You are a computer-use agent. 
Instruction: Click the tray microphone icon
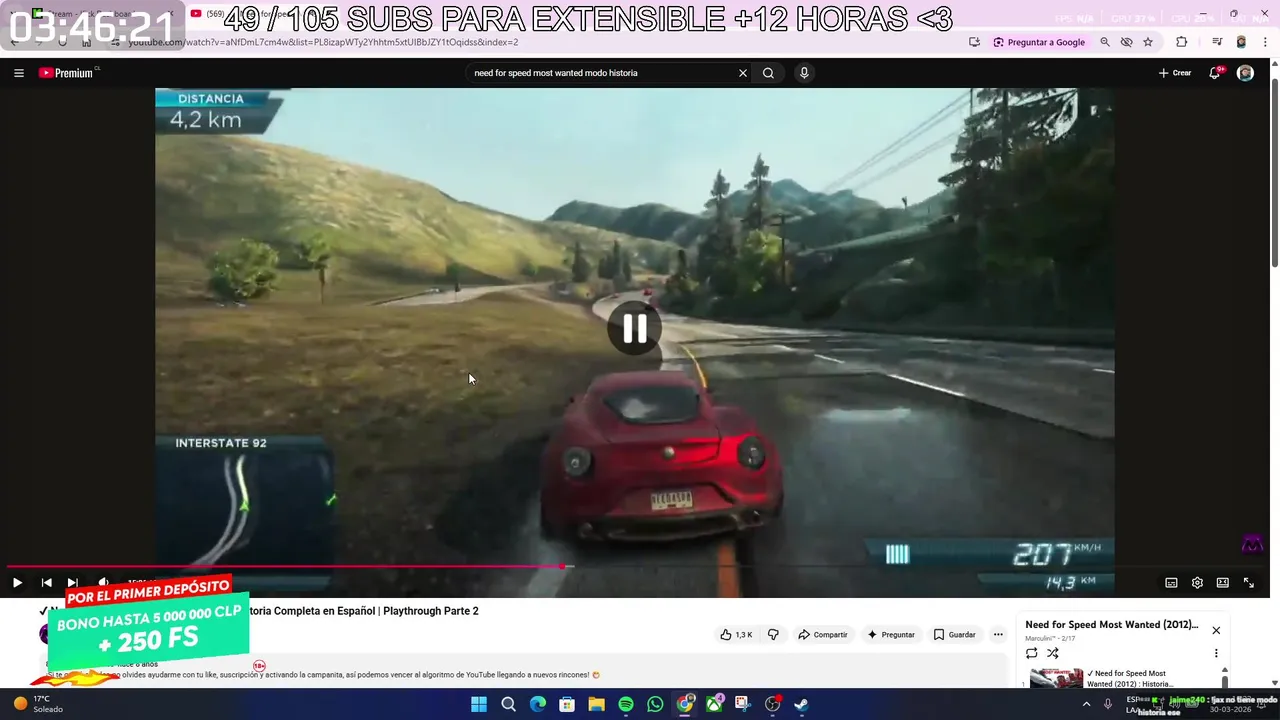tap(1108, 704)
